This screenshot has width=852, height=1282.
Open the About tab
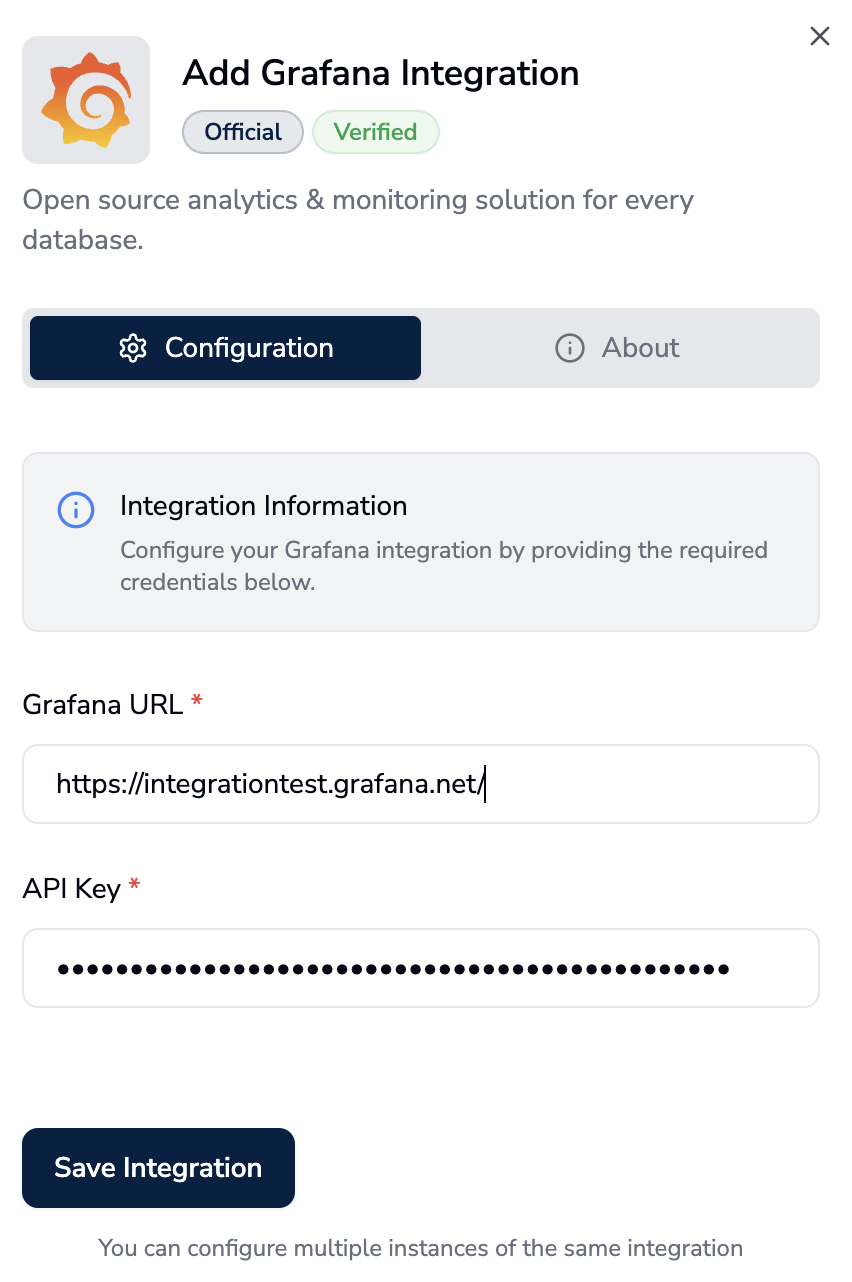coord(619,348)
